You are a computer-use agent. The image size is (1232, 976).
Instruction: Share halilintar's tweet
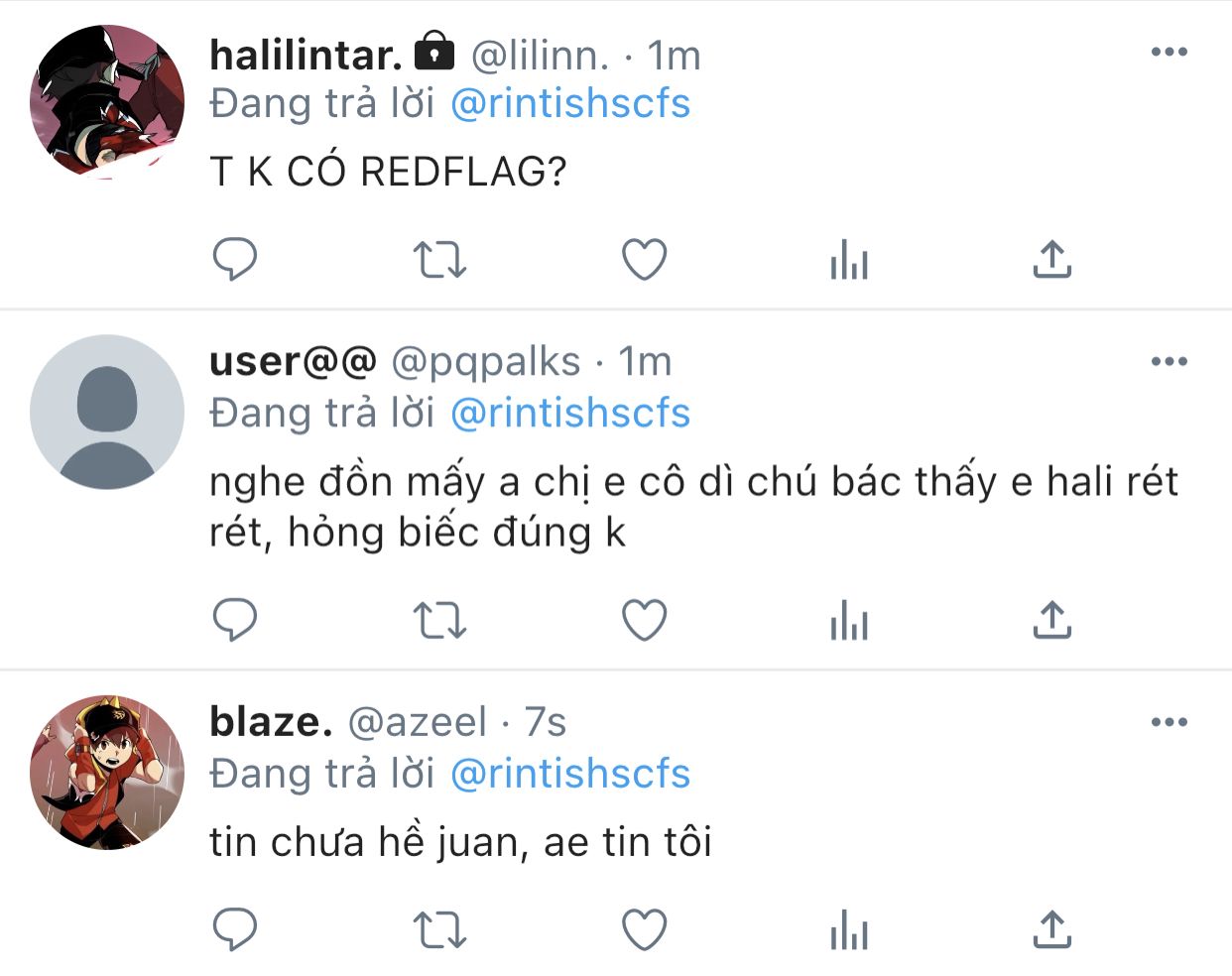(1052, 259)
